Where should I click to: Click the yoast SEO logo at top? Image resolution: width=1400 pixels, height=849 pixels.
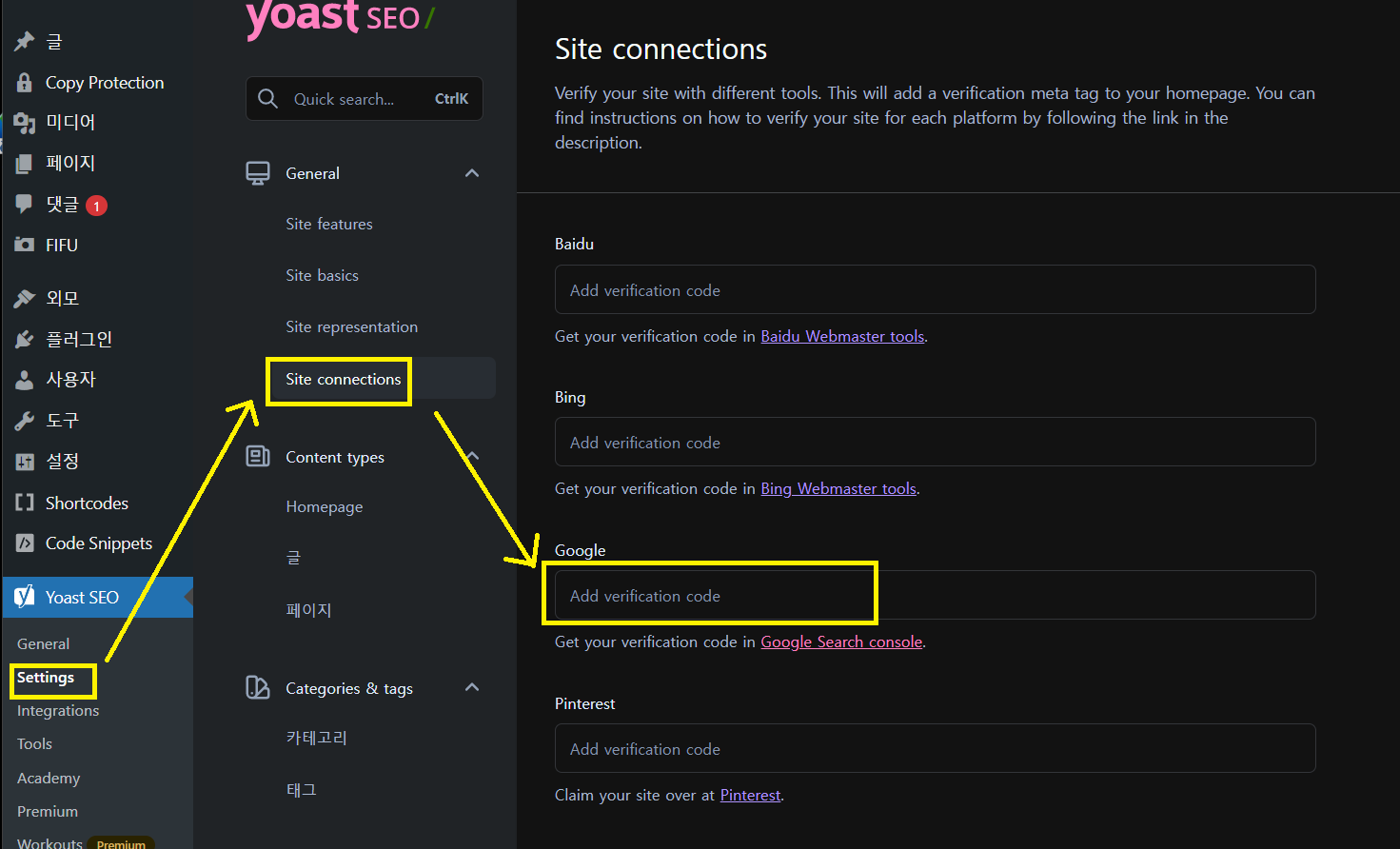[341, 19]
